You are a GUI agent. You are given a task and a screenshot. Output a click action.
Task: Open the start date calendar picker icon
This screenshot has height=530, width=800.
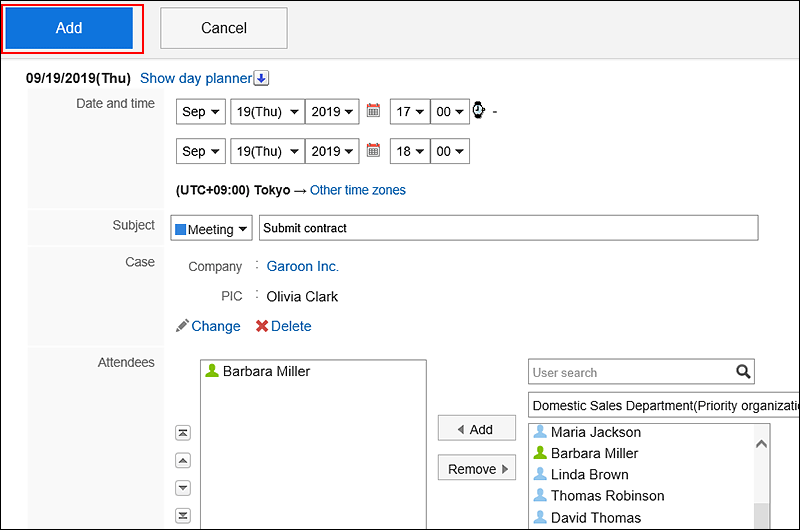[373, 110]
